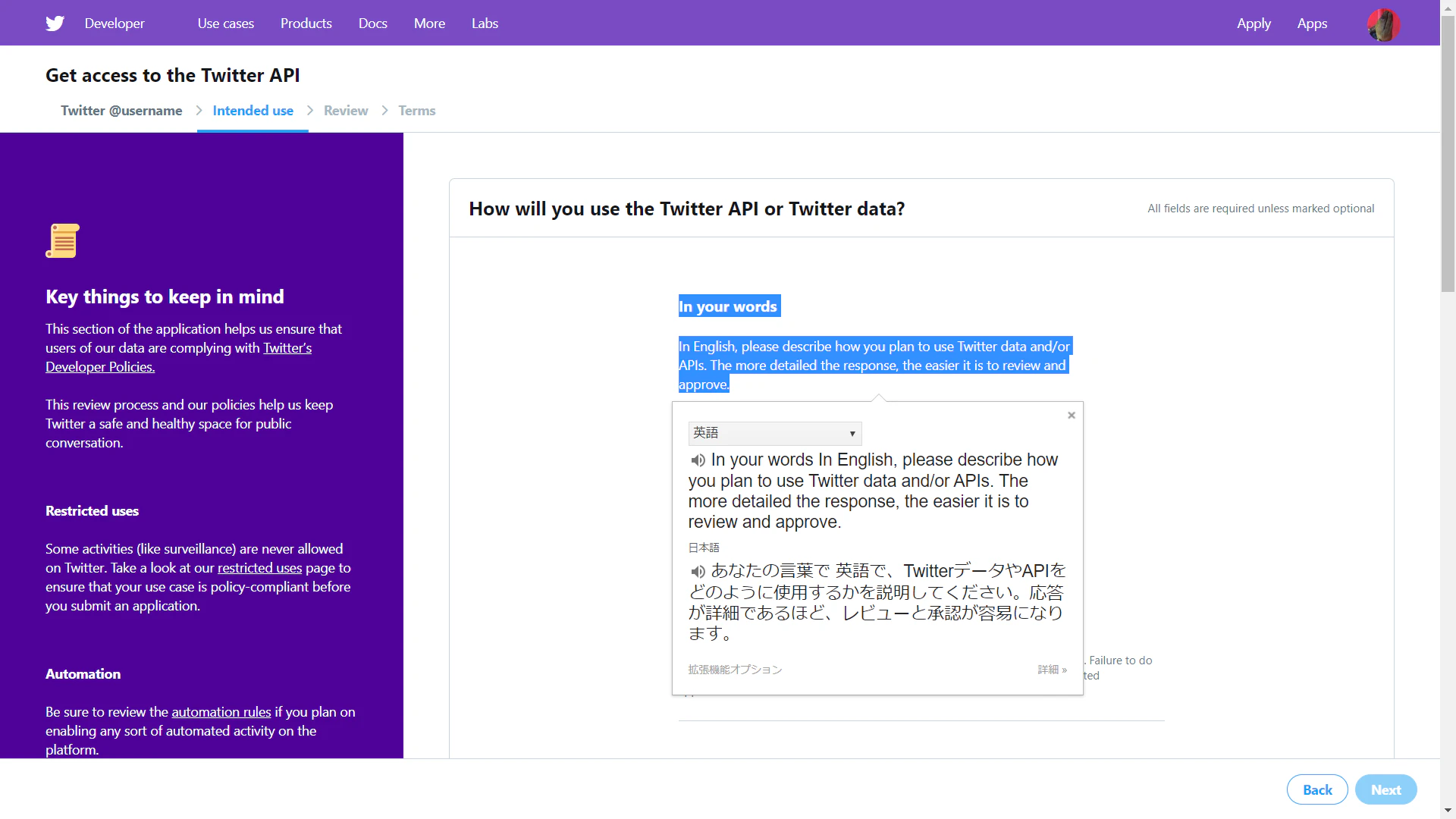Open the user profile avatar

(1383, 24)
